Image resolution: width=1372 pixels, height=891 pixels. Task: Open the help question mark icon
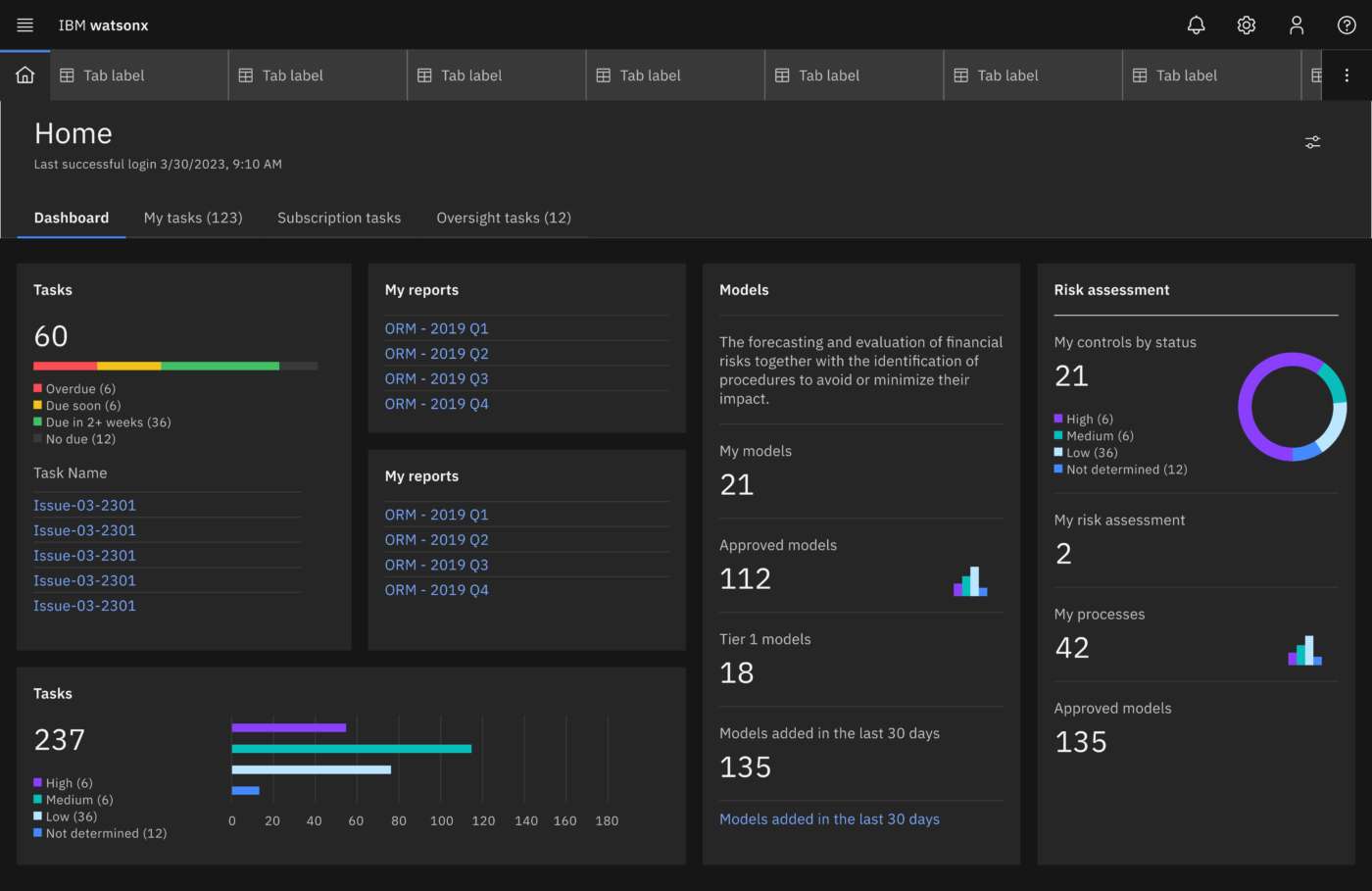1347,25
